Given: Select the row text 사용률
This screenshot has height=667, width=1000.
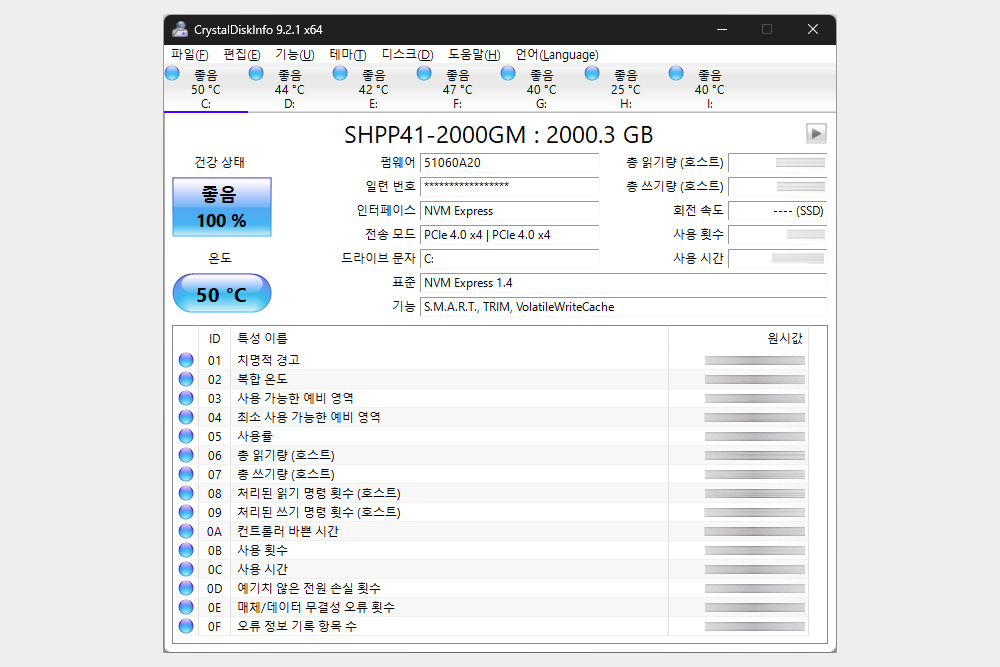Looking at the screenshot, I should point(254,436).
